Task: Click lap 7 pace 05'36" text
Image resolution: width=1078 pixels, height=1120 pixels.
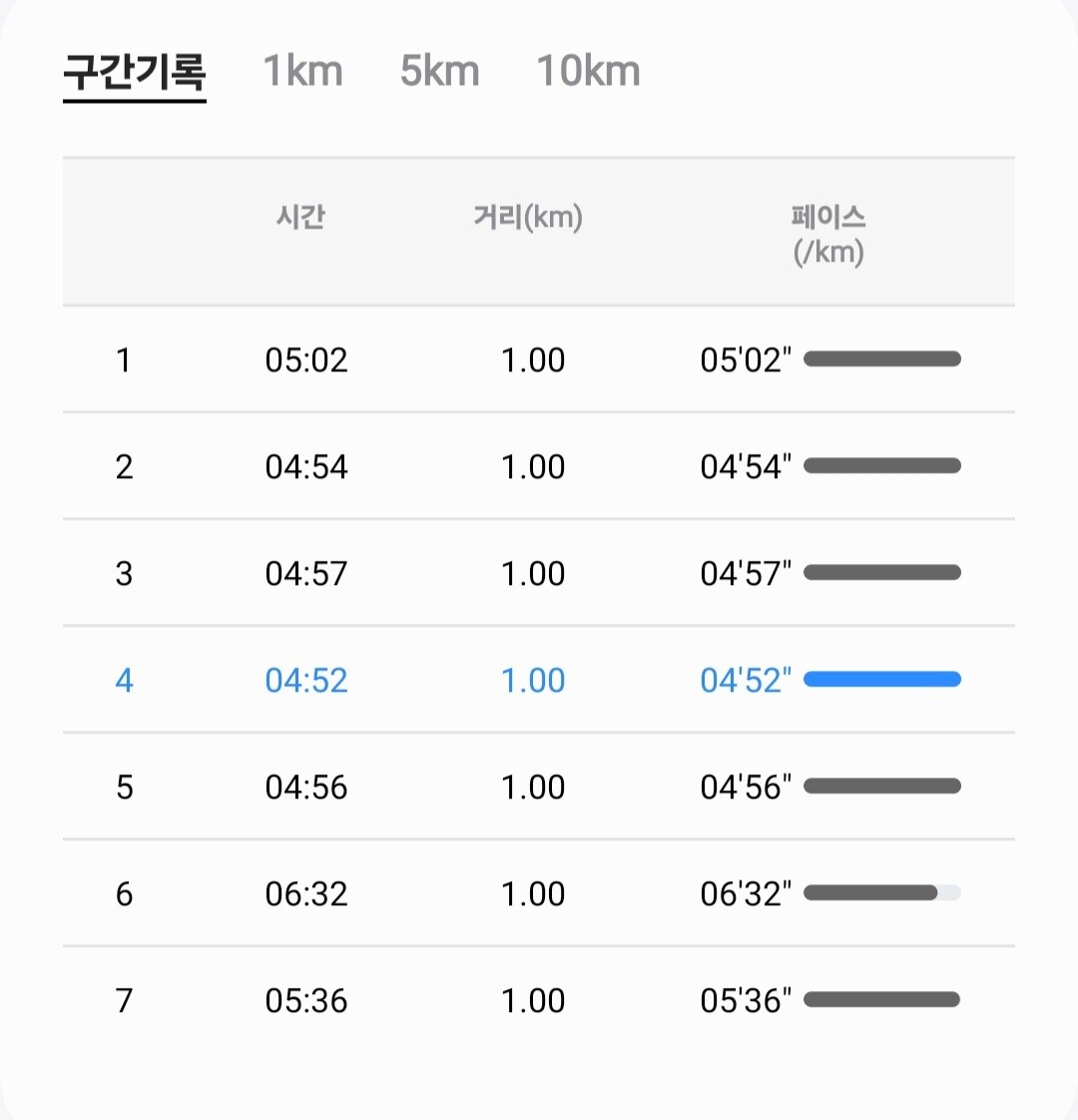Action: coord(746,1000)
